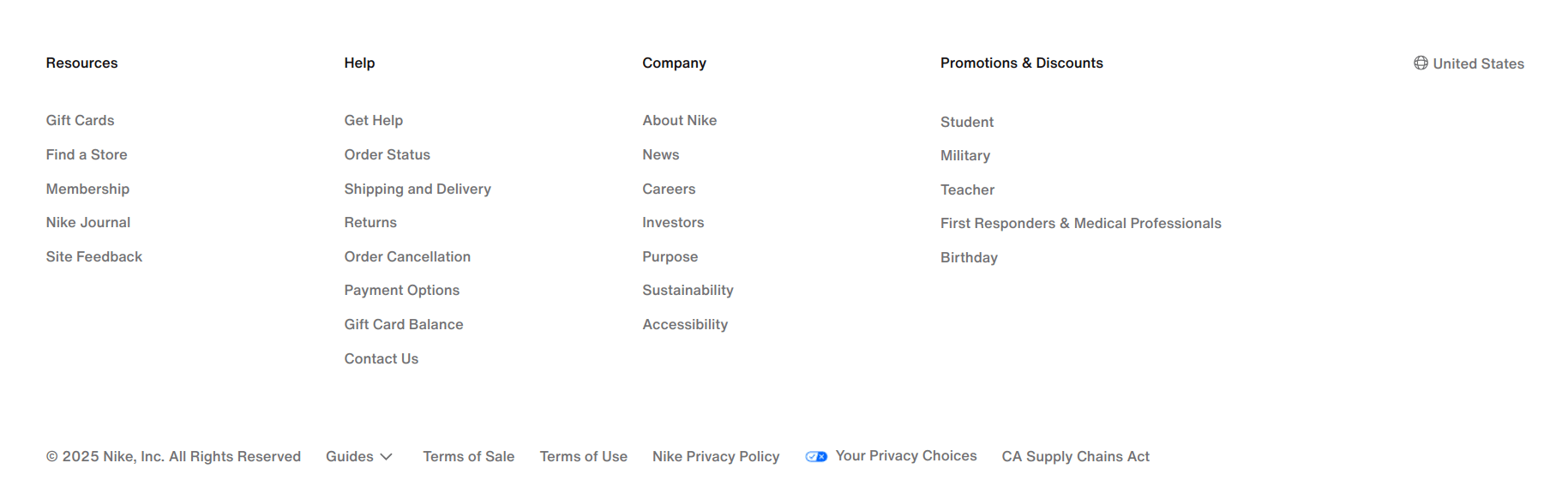The image size is (1568, 481).
Task: Click the Terms of Sale link
Action: tap(468, 457)
